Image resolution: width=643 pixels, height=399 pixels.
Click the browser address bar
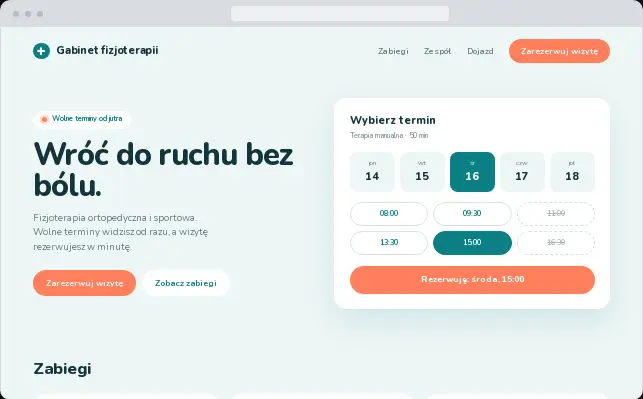click(x=340, y=14)
